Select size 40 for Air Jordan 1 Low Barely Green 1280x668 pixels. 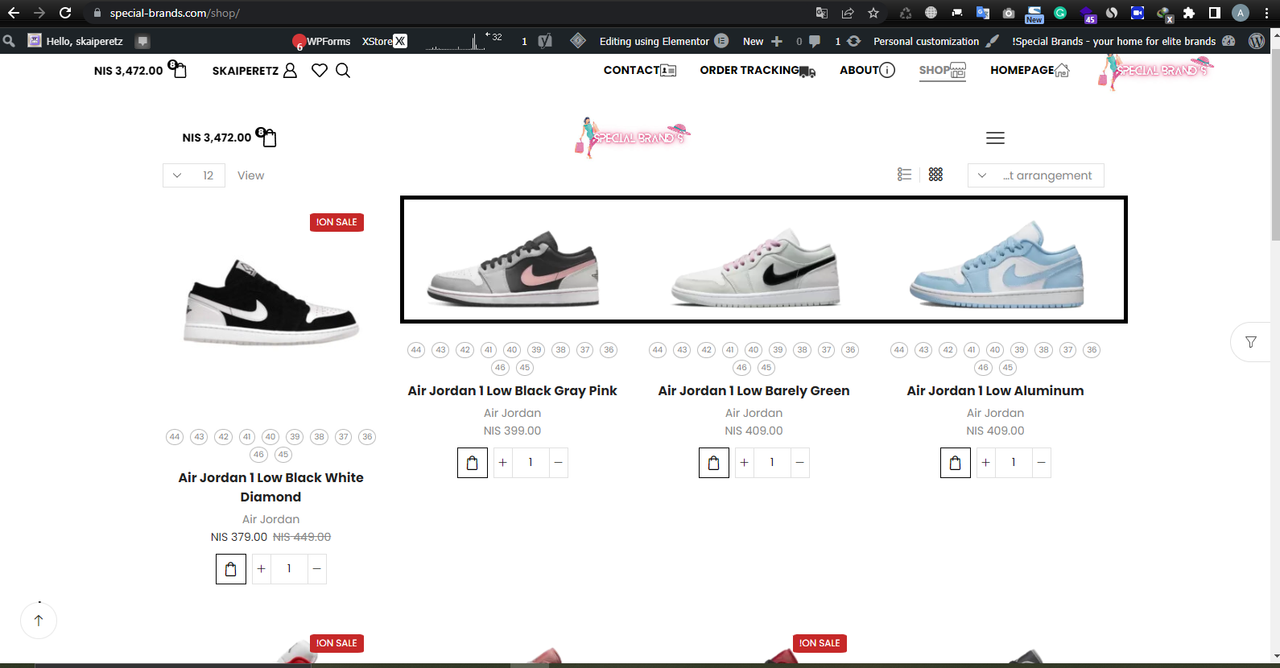pyautogui.click(x=754, y=350)
